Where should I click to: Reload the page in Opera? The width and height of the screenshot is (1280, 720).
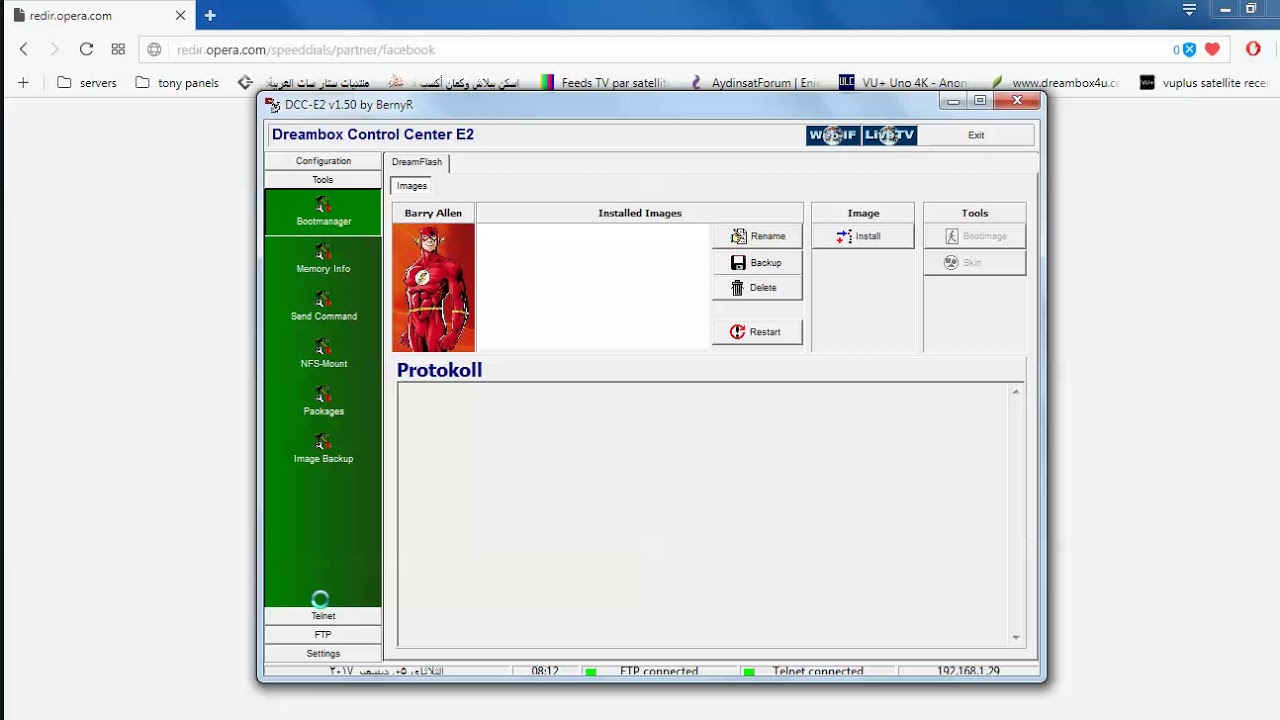86,49
